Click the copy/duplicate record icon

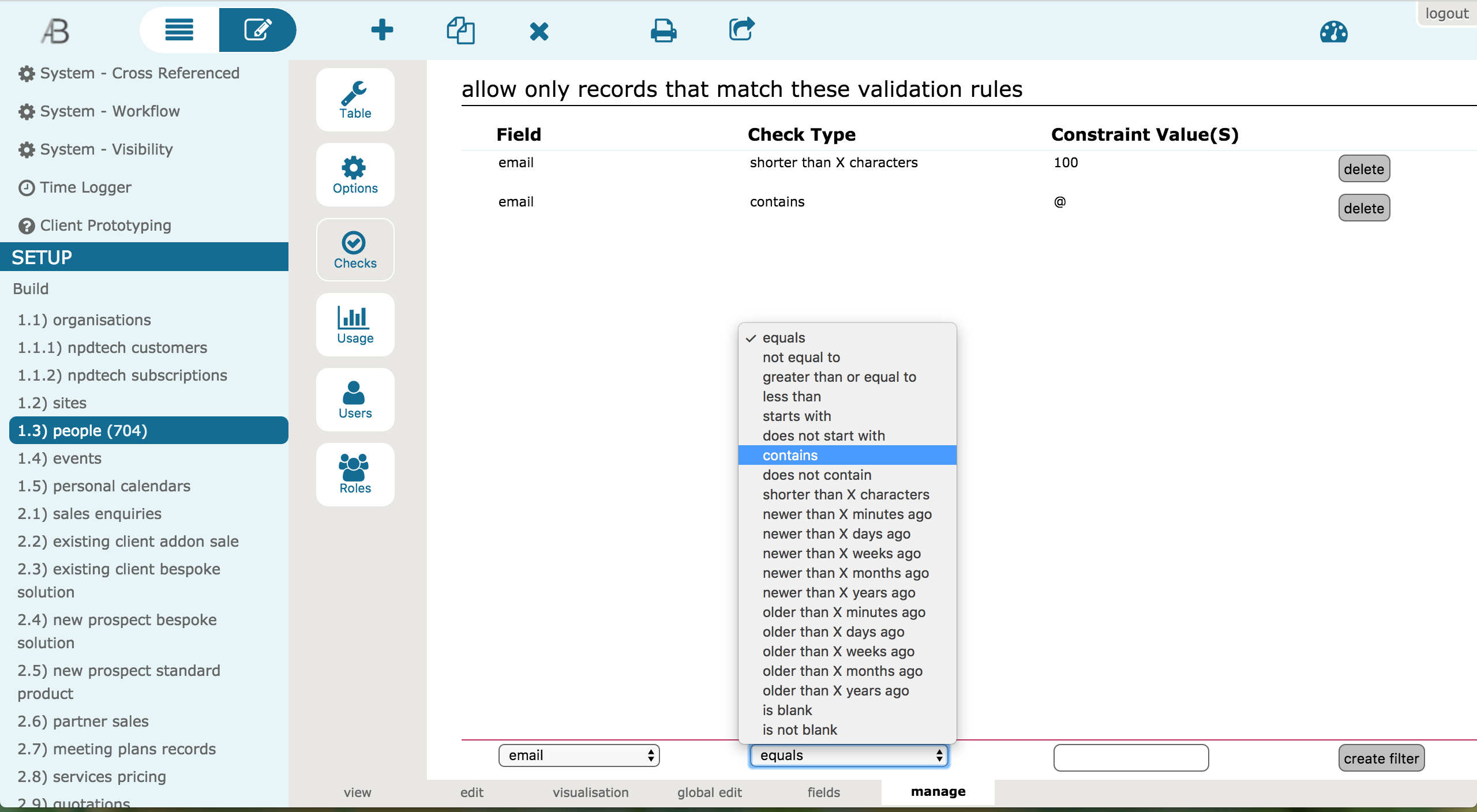point(460,30)
